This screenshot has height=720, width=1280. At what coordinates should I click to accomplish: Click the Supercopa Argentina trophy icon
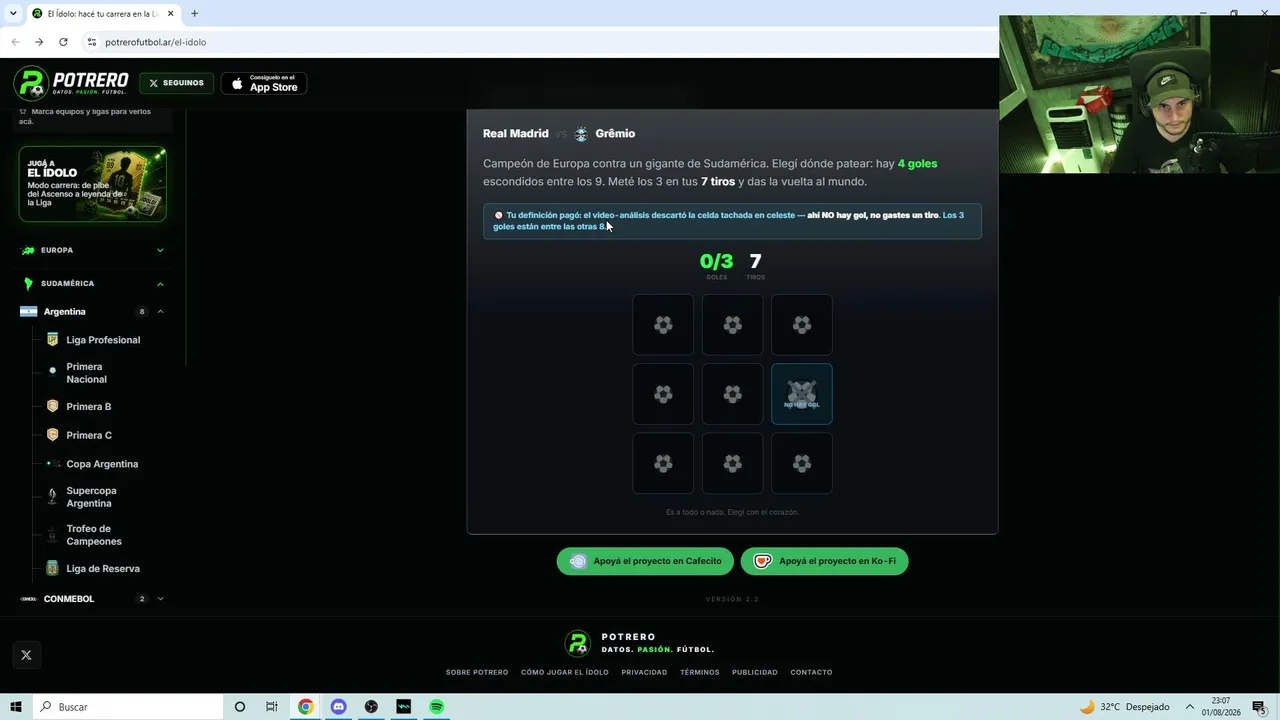coord(53,497)
